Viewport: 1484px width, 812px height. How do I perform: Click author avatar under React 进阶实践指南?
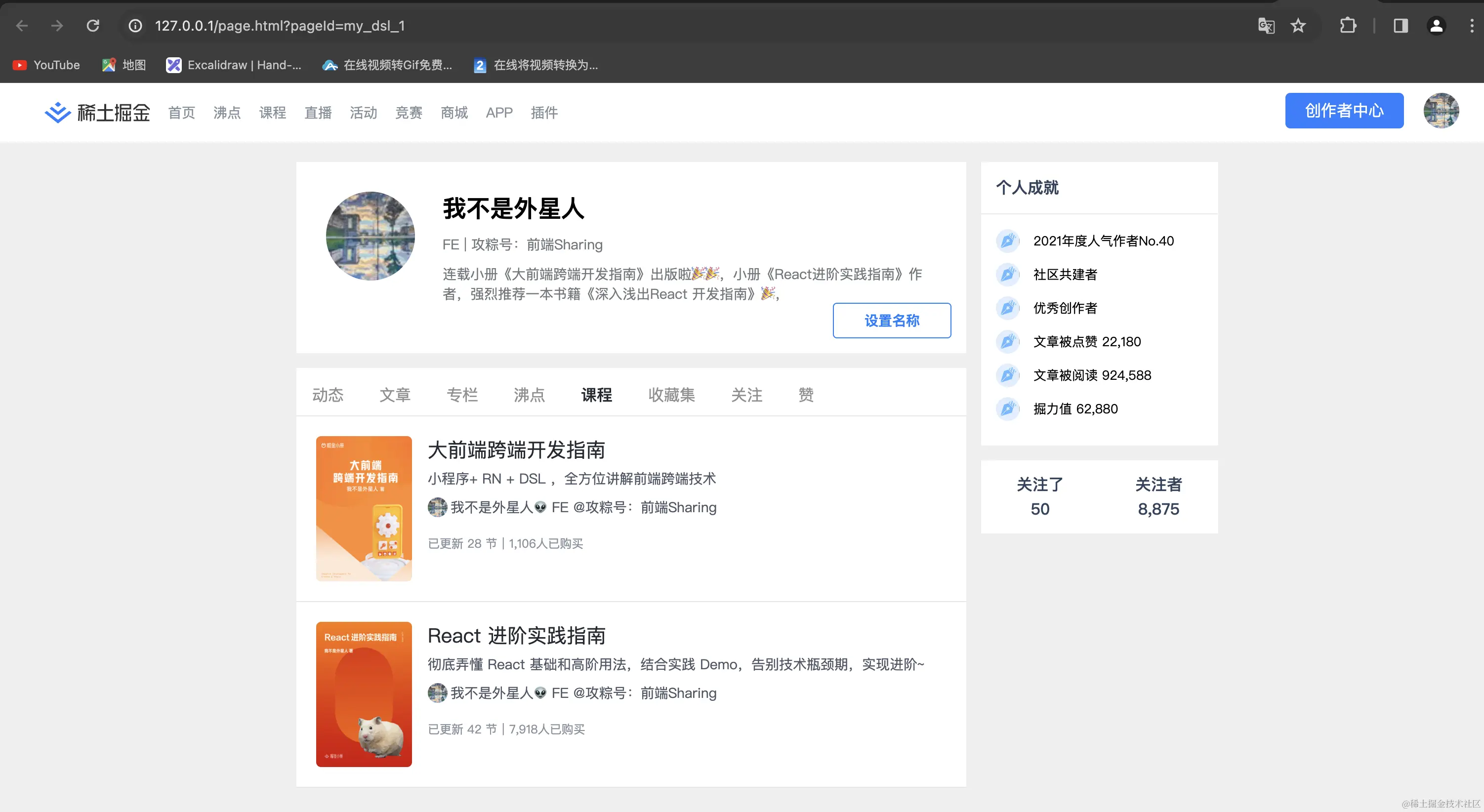click(437, 693)
